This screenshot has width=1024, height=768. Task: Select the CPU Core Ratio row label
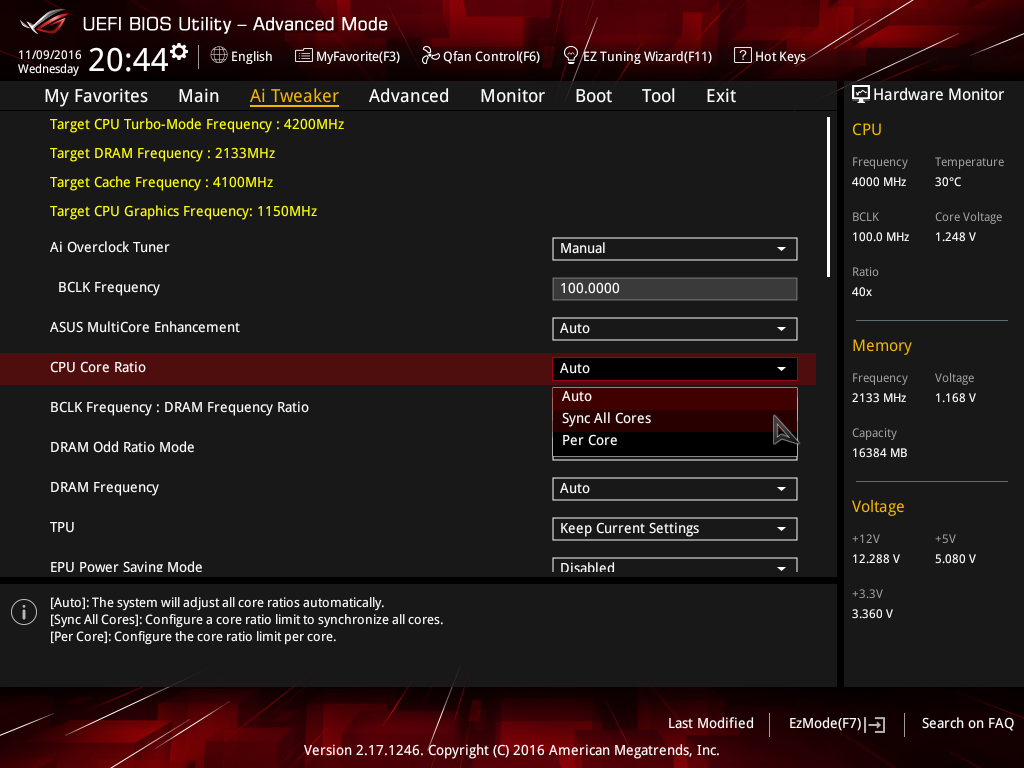[x=98, y=367]
